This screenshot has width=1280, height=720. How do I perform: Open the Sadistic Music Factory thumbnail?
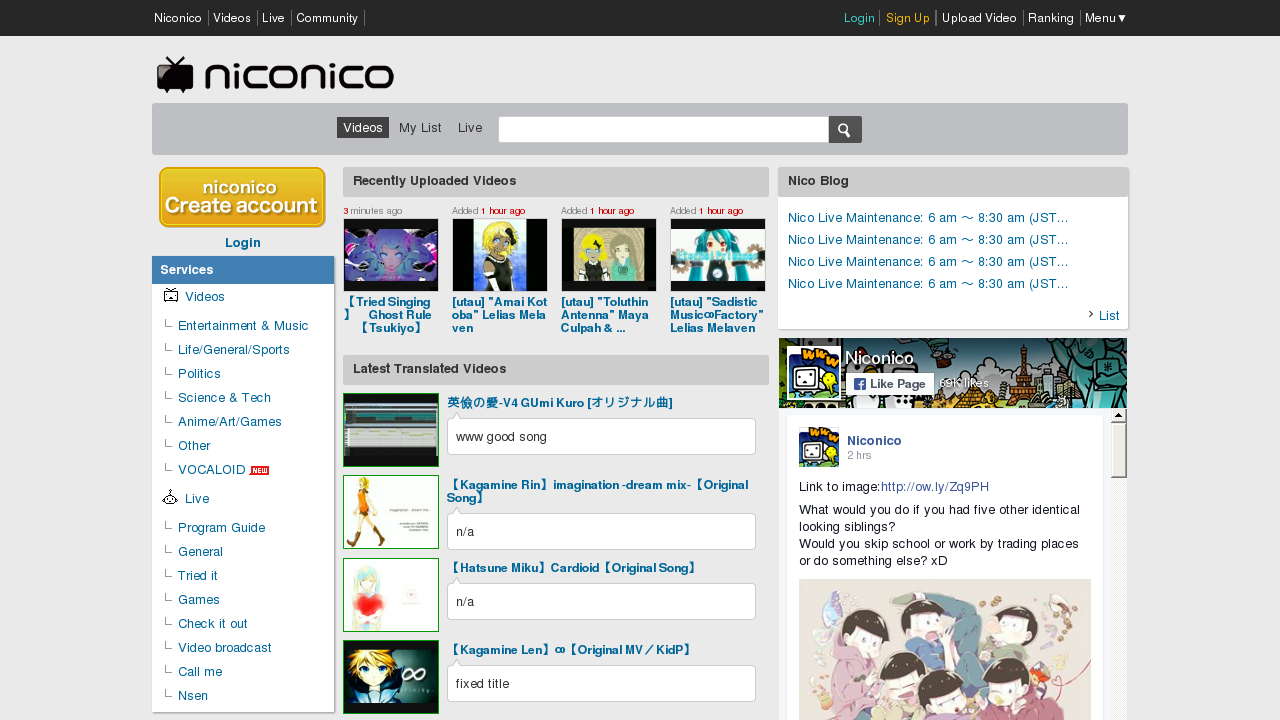coord(718,255)
